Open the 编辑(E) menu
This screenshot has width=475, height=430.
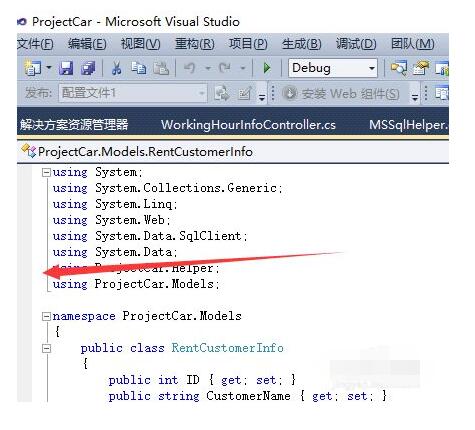coord(87,44)
